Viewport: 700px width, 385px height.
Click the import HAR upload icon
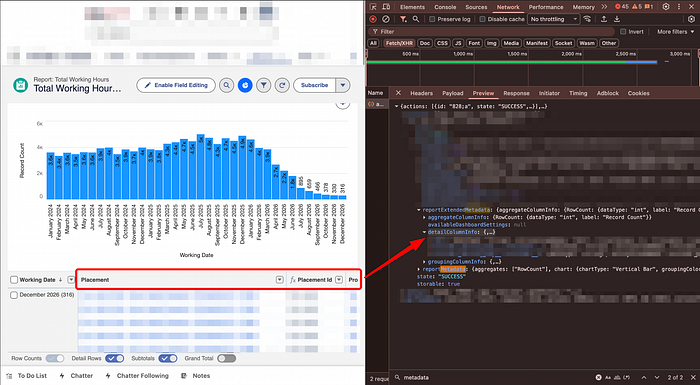click(x=604, y=19)
